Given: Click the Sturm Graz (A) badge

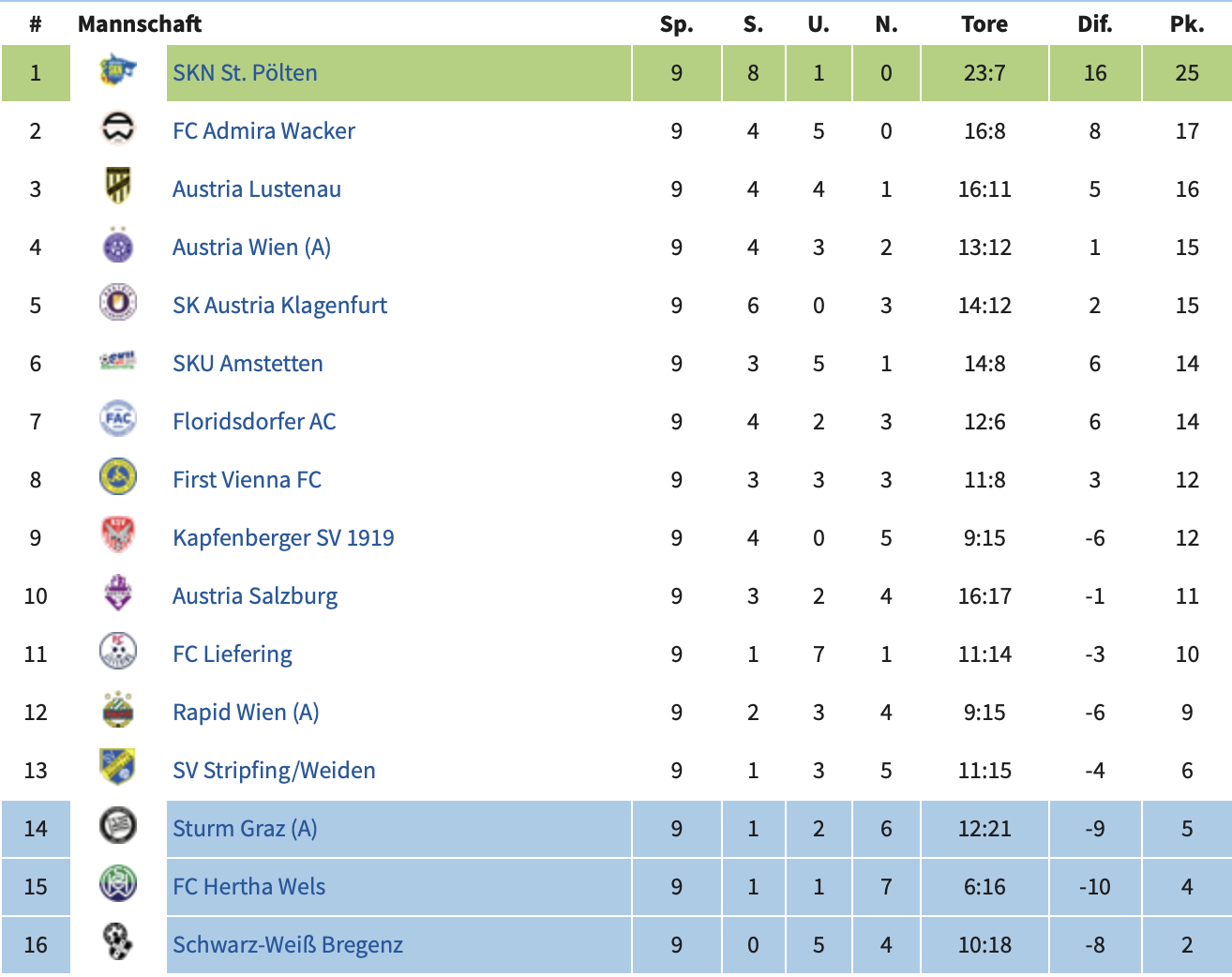Looking at the screenshot, I should point(118,827).
